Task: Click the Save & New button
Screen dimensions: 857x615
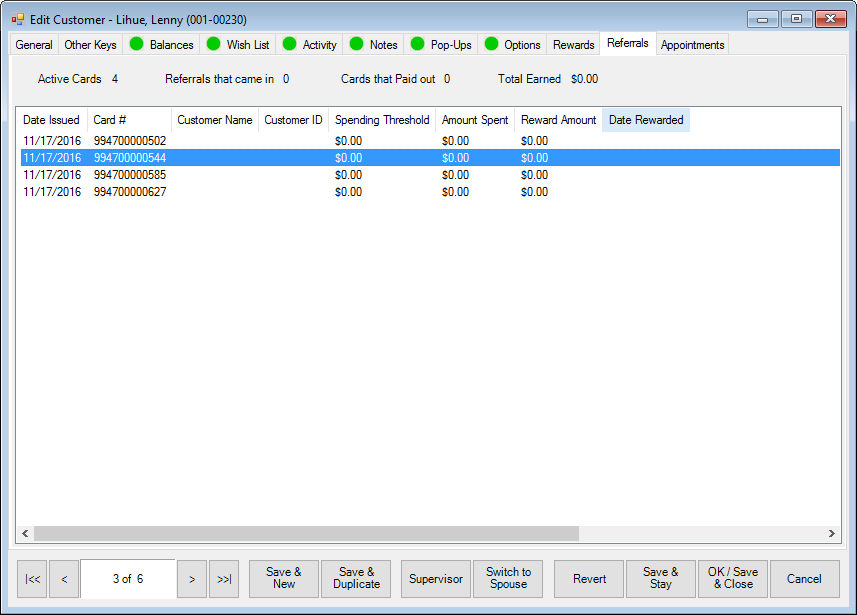Action: click(x=284, y=579)
